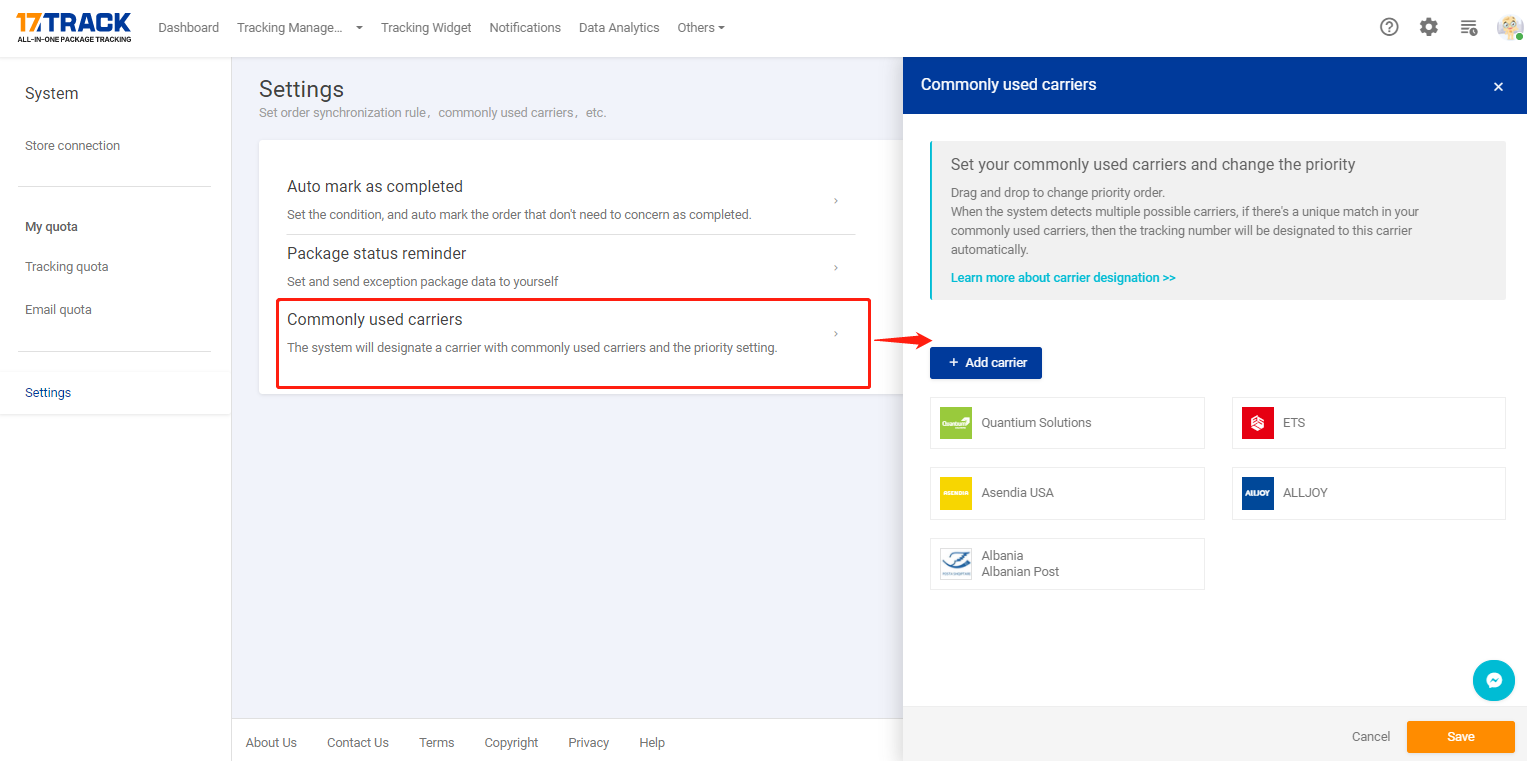Viewport: 1527px width, 761px height.
Task: Open Learn more about carrier designation link
Action: [x=1063, y=277]
